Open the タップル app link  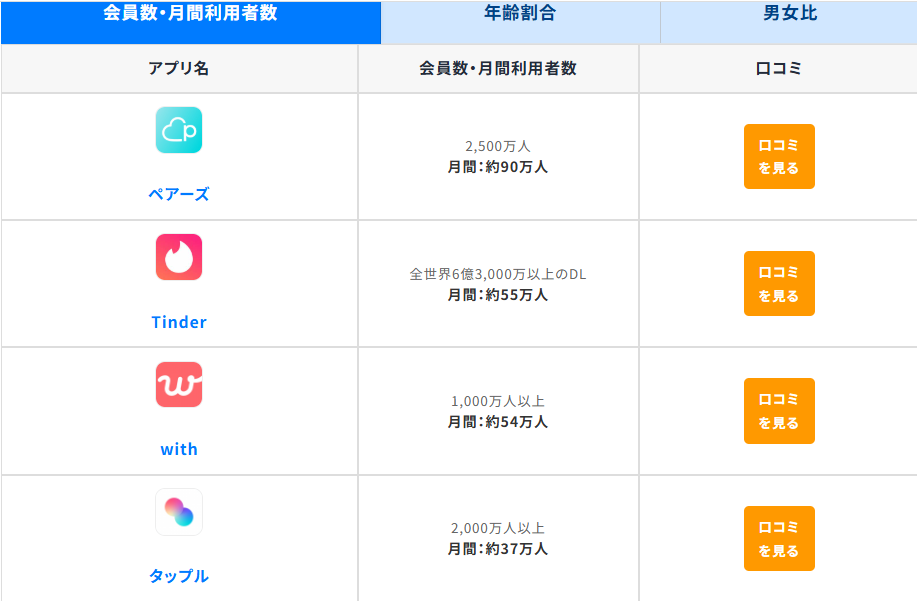179,576
